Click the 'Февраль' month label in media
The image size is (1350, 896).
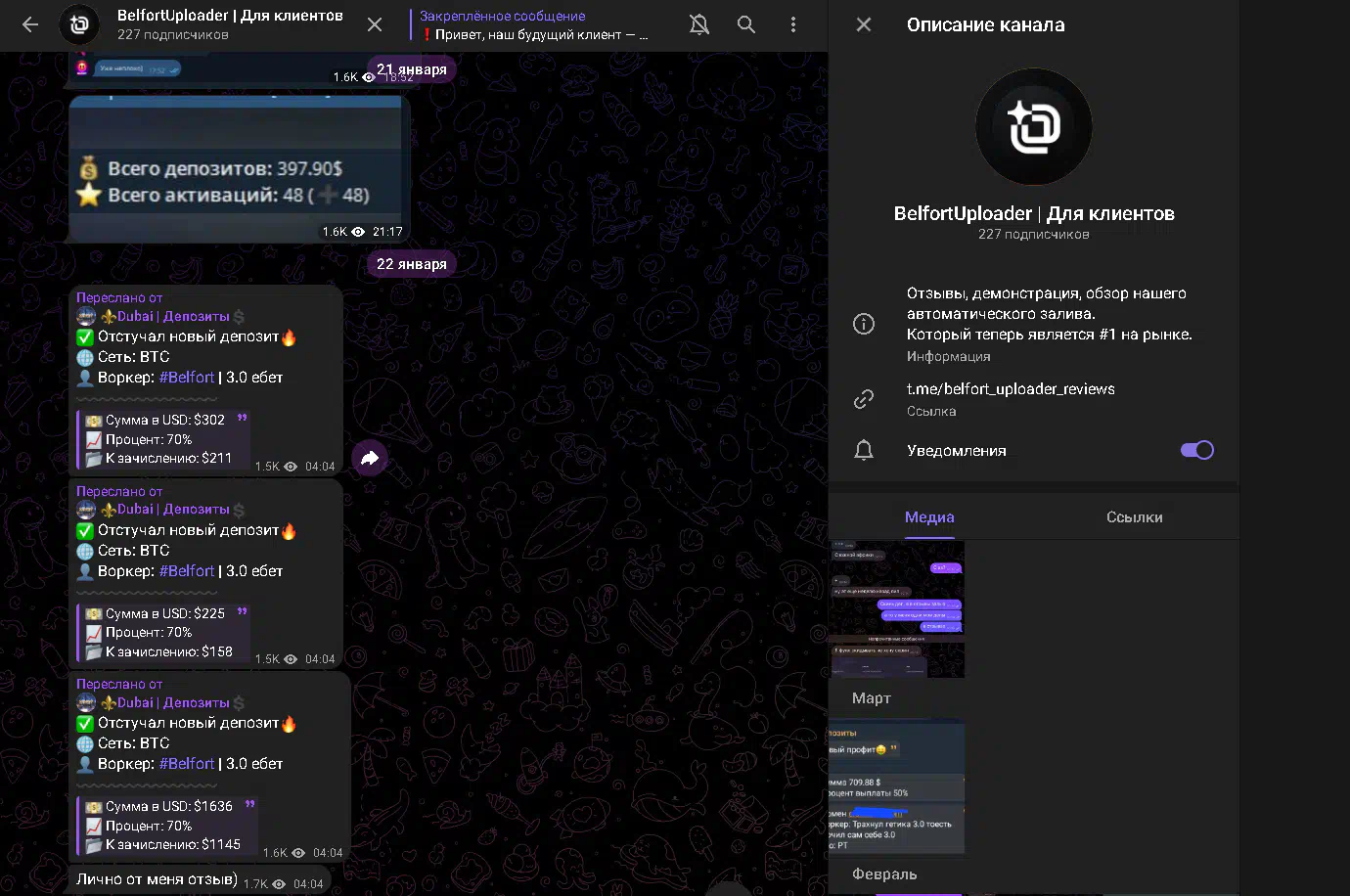tap(884, 874)
